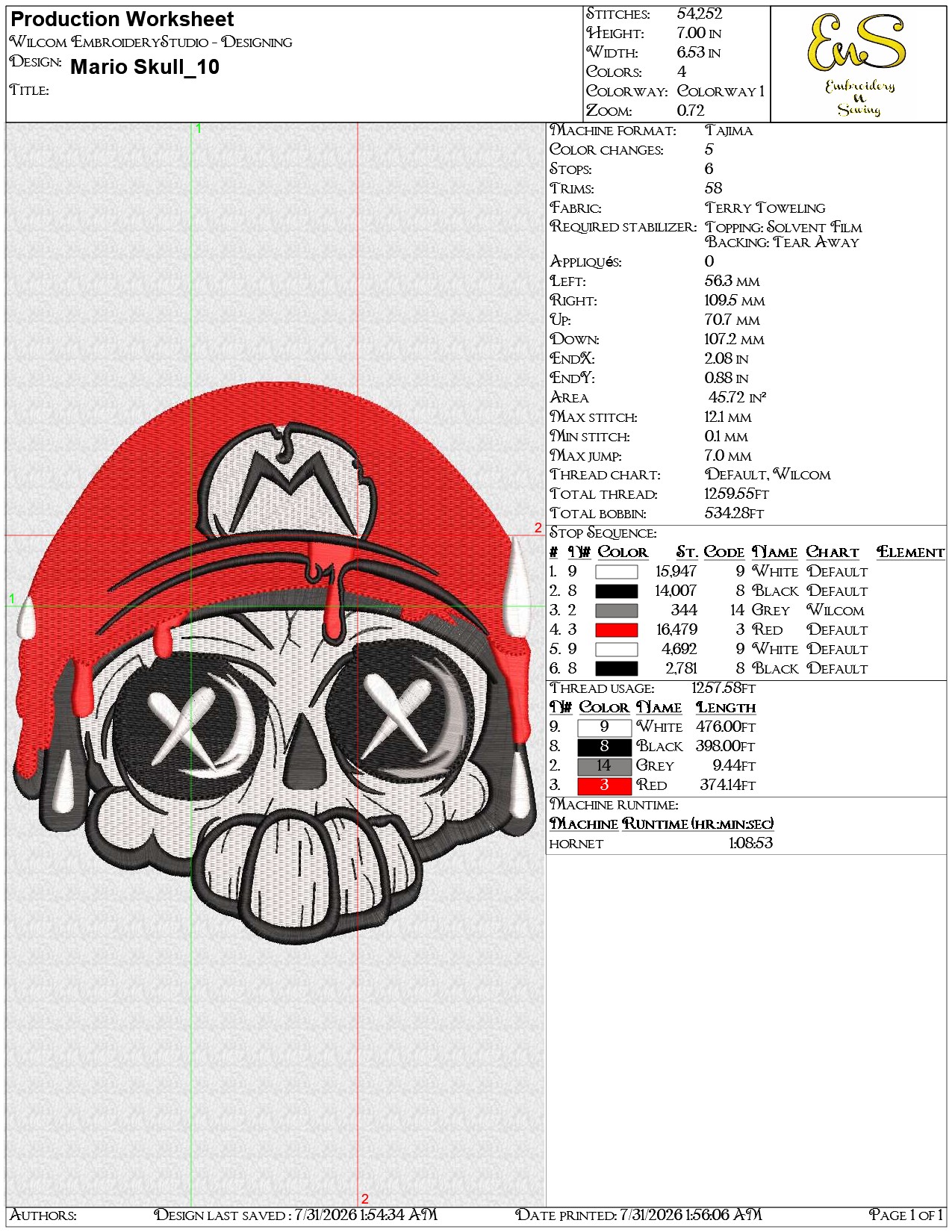
Task: Click the black 8 swatch in thread usage
Action: pos(604,747)
